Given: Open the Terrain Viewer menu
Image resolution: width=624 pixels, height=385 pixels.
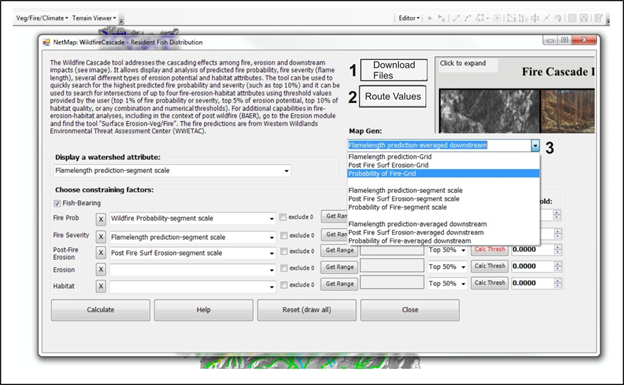Looking at the screenshot, I should [94, 18].
